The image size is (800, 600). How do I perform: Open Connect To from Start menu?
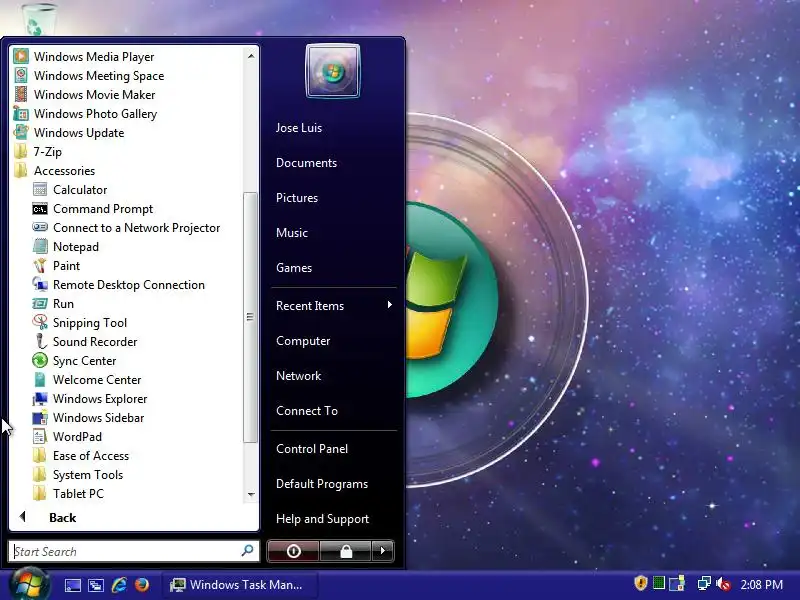click(x=307, y=411)
